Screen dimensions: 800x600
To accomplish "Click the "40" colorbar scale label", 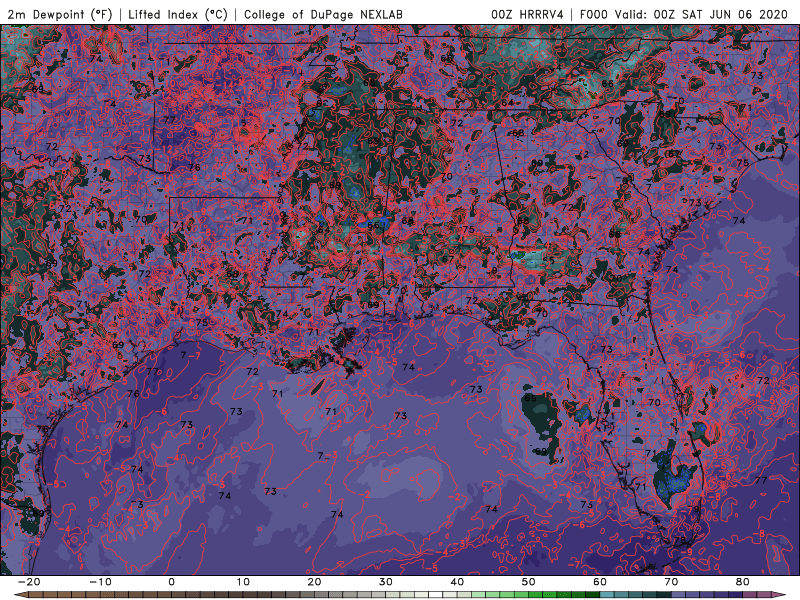I will [x=457, y=582].
